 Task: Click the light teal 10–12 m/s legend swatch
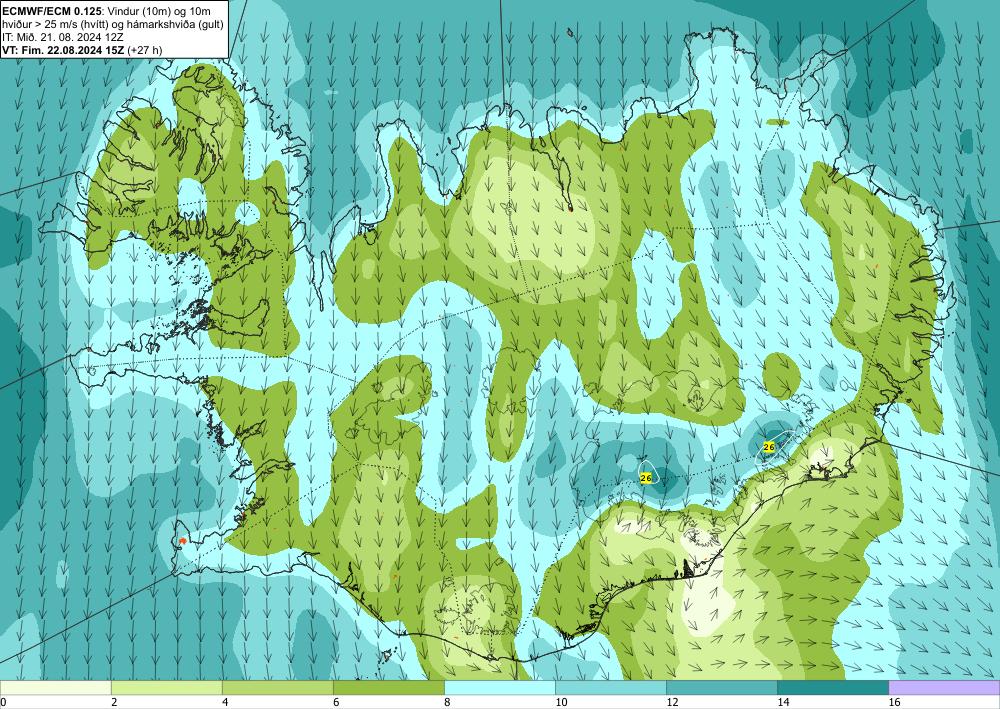pos(611,688)
